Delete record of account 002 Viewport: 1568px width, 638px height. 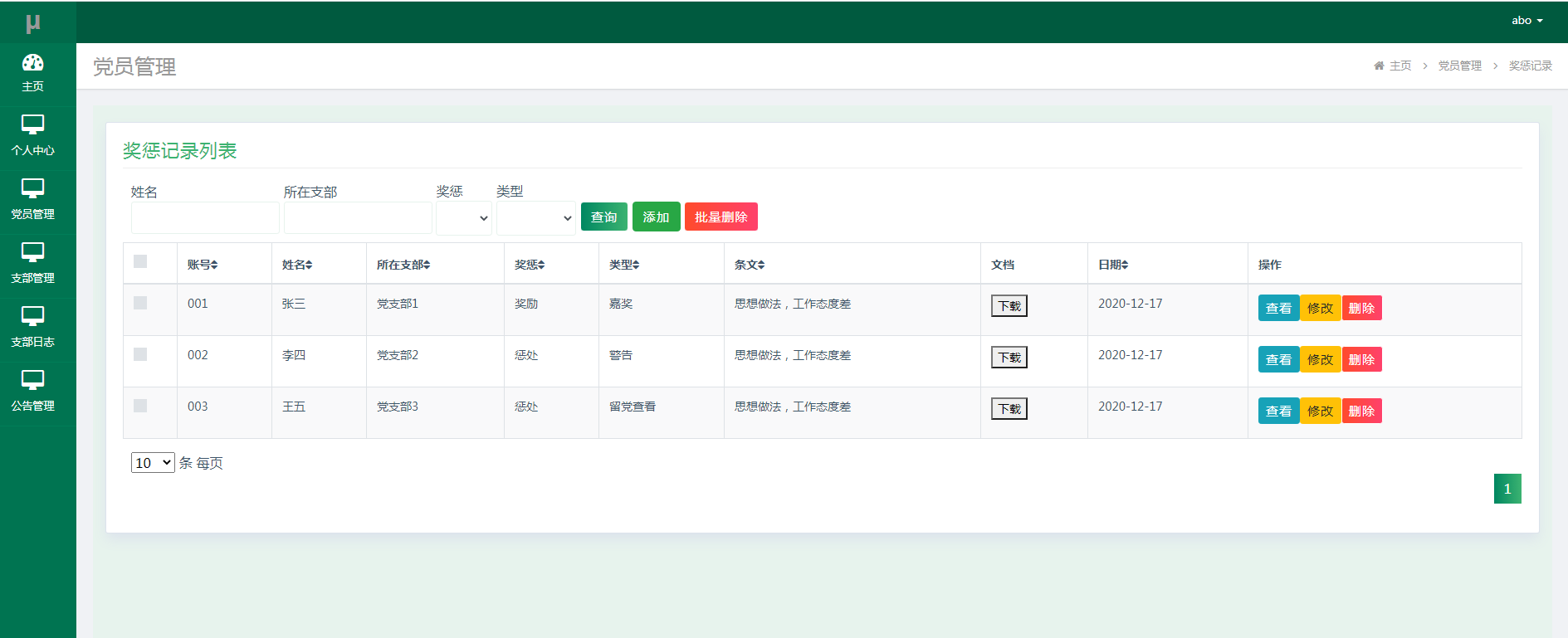tap(1361, 359)
